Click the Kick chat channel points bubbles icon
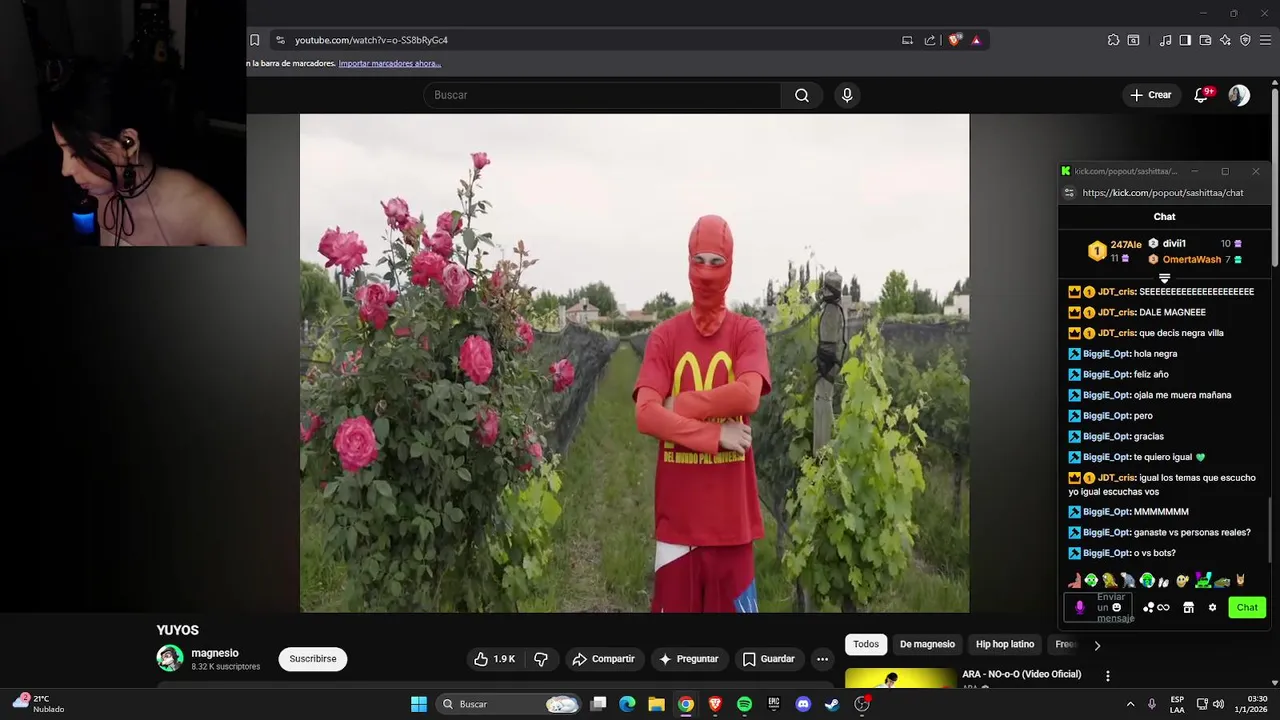 [x=1149, y=607]
